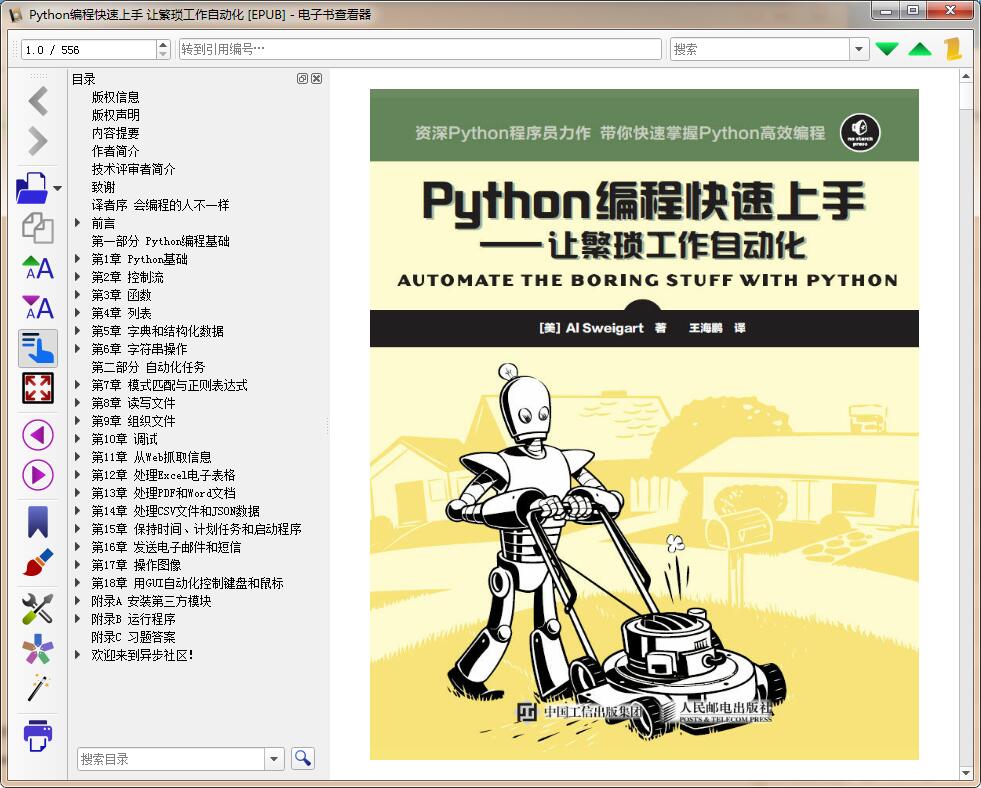Close the contents sidebar panel

(x=316, y=78)
